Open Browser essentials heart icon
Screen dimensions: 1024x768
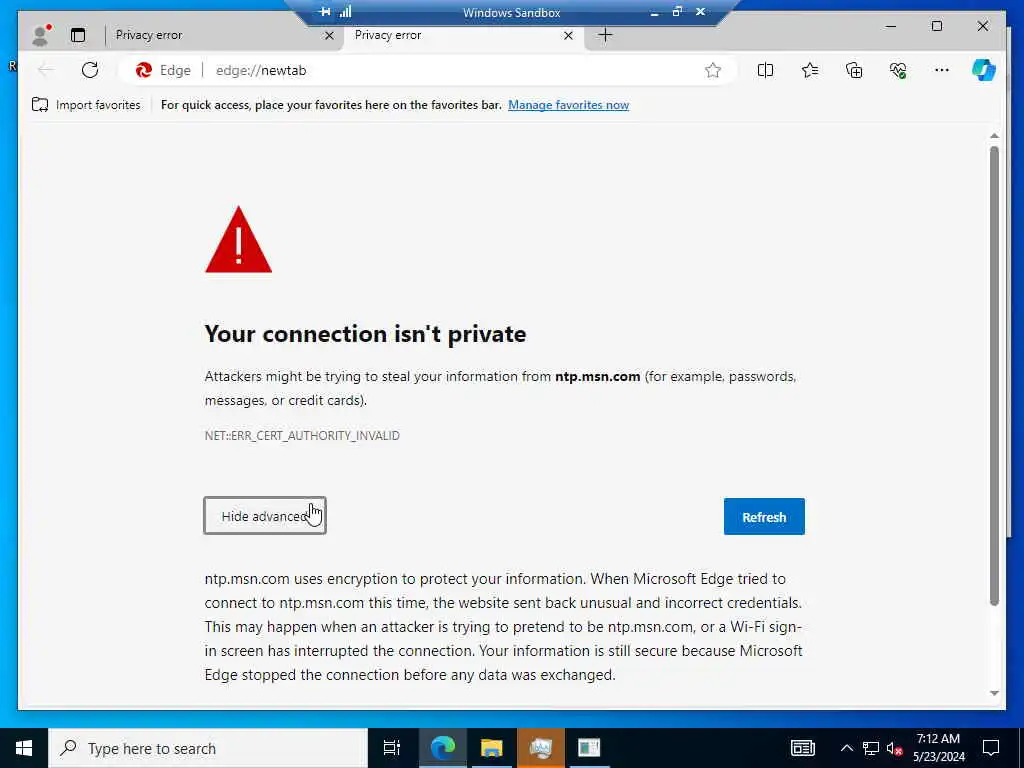point(898,70)
